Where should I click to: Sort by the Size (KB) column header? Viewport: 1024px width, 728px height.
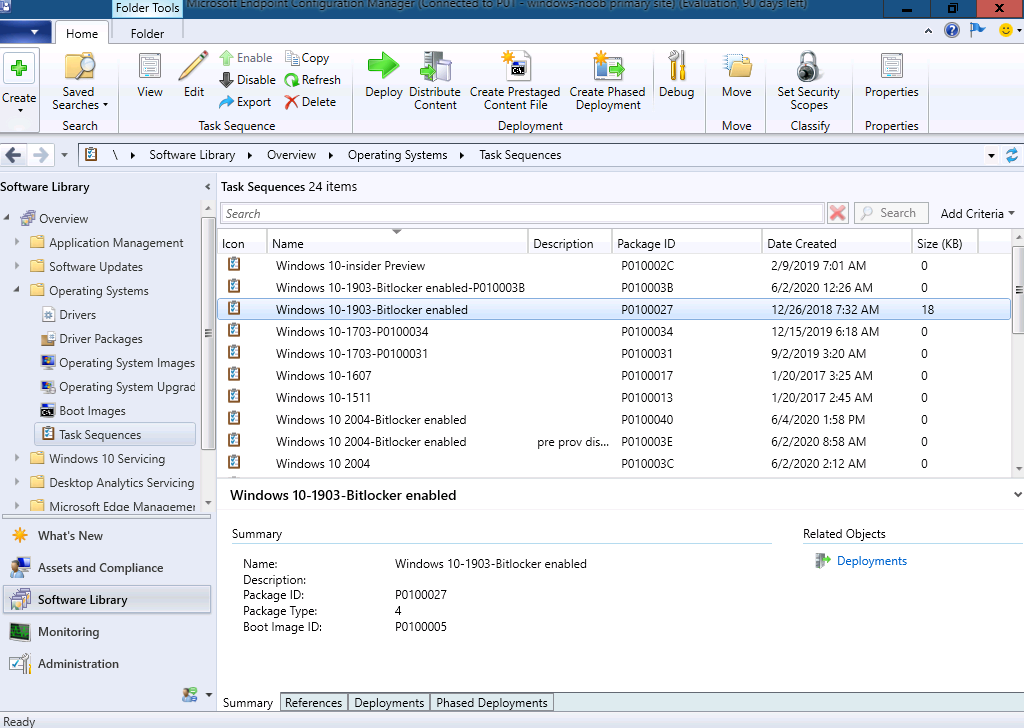pos(944,243)
